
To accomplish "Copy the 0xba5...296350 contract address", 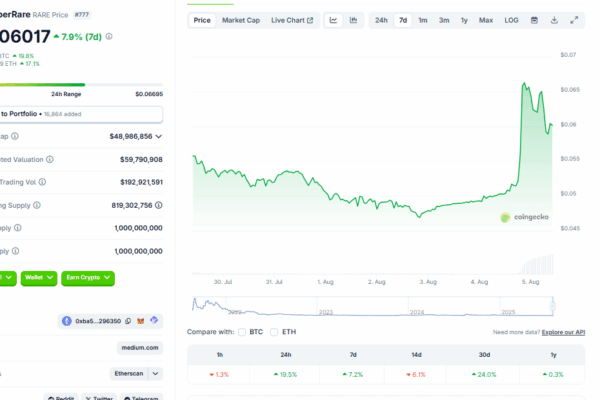I will click(128, 321).
